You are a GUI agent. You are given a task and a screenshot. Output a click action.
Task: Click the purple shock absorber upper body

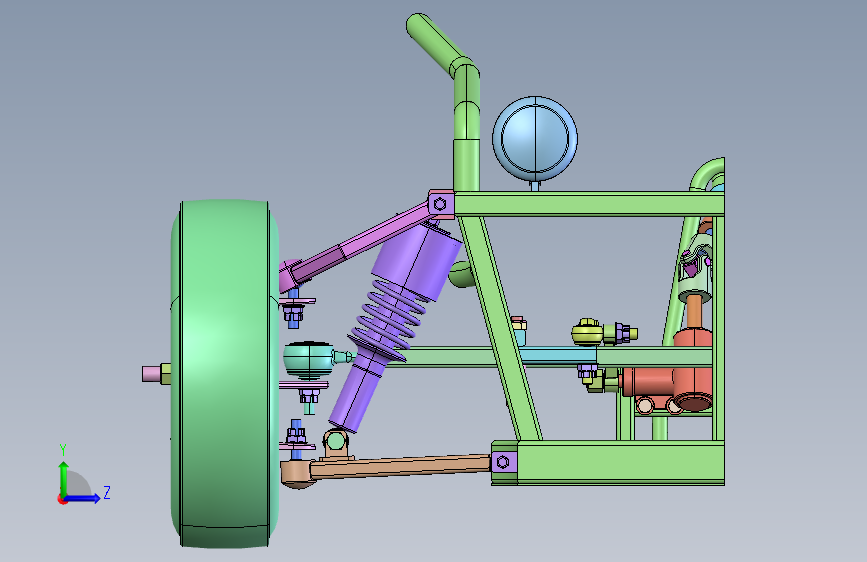tap(417, 259)
